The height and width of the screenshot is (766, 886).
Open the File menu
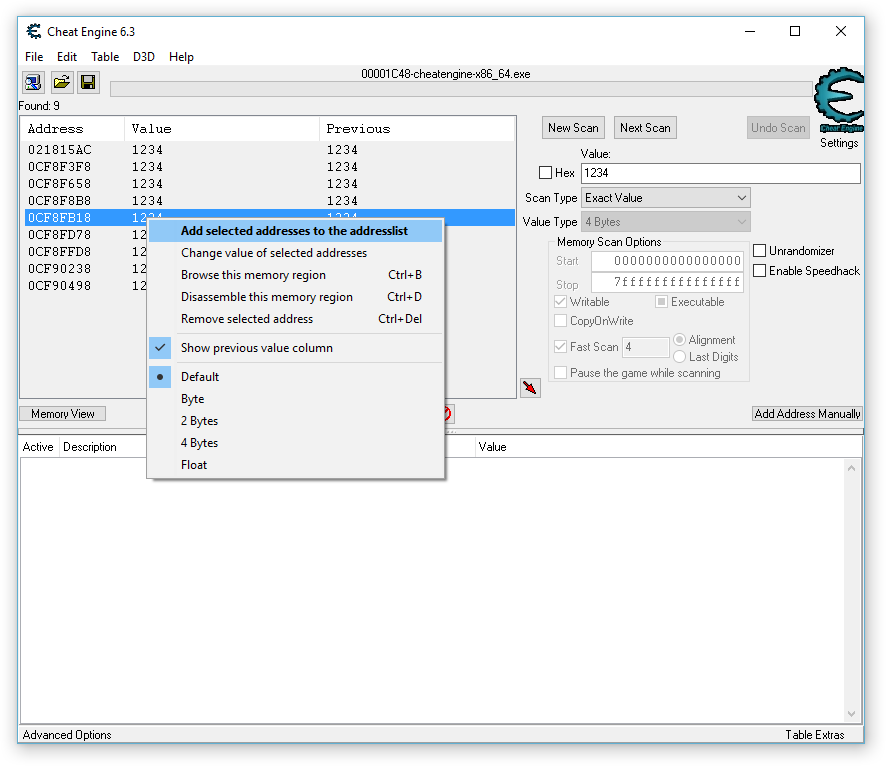[34, 56]
